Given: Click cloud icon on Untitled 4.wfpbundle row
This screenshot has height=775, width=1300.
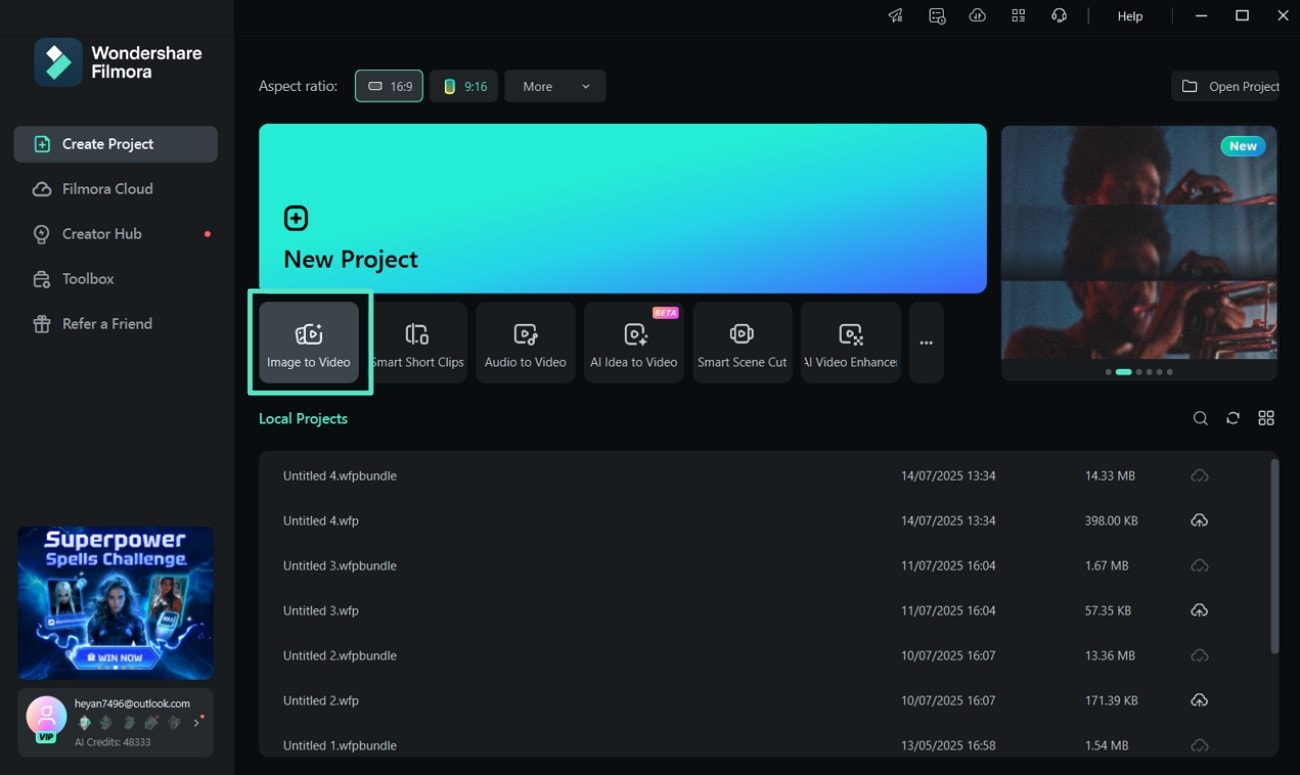Looking at the screenshot, I should tap(1199, 476).
